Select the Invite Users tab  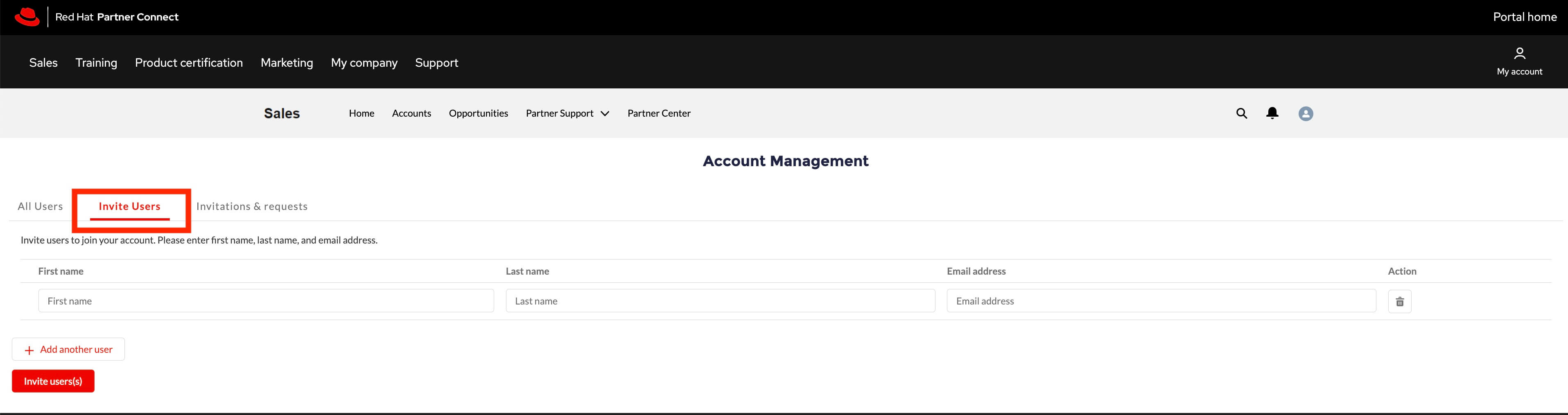tap(130, 206)
